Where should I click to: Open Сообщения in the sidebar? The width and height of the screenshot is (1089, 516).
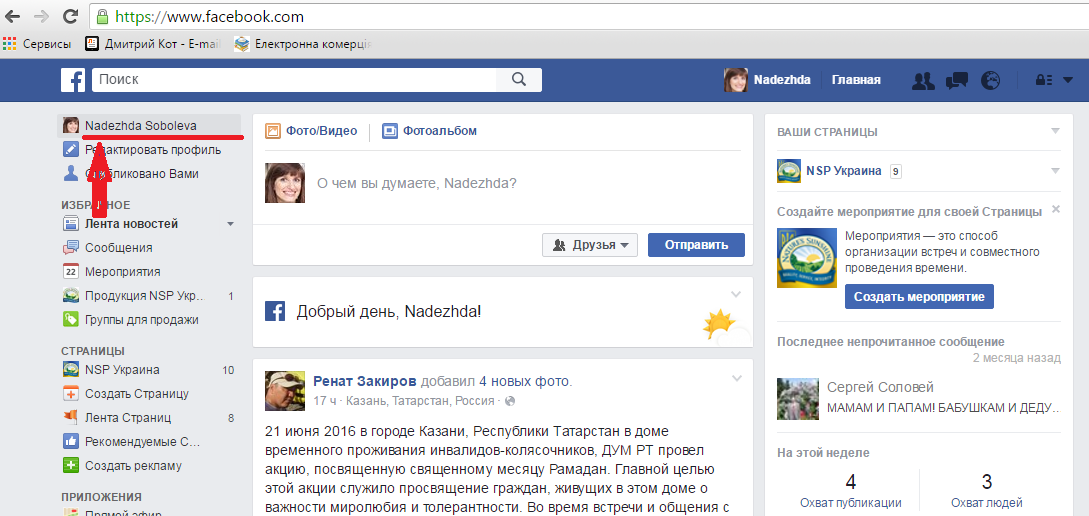pyautogui.click(x=119, y=248)
